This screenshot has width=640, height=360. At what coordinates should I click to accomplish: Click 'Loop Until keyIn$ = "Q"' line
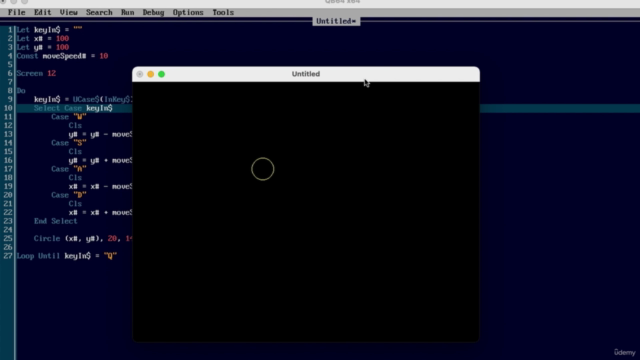pos(67,256)
